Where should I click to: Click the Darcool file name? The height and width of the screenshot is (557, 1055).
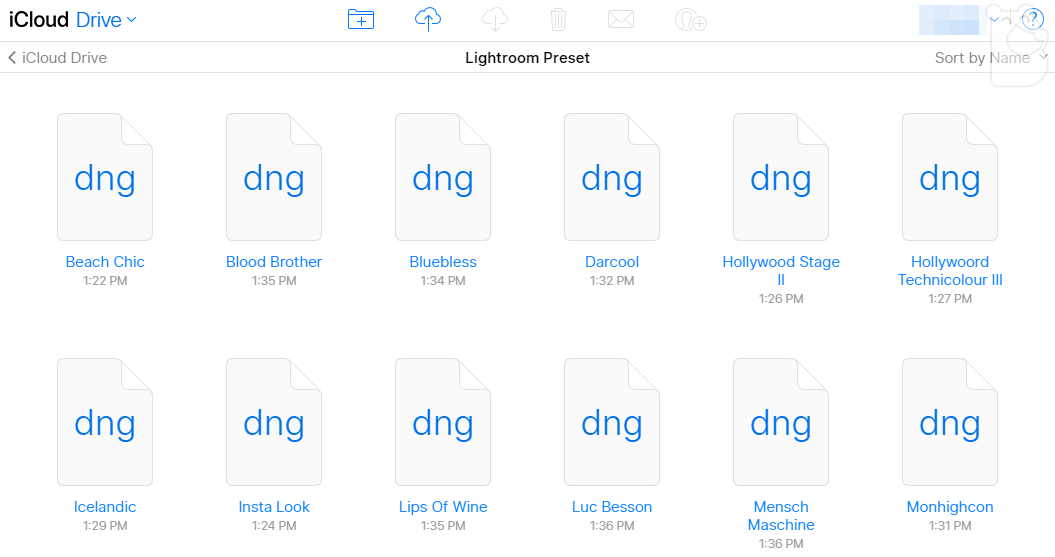coord(612,262)
